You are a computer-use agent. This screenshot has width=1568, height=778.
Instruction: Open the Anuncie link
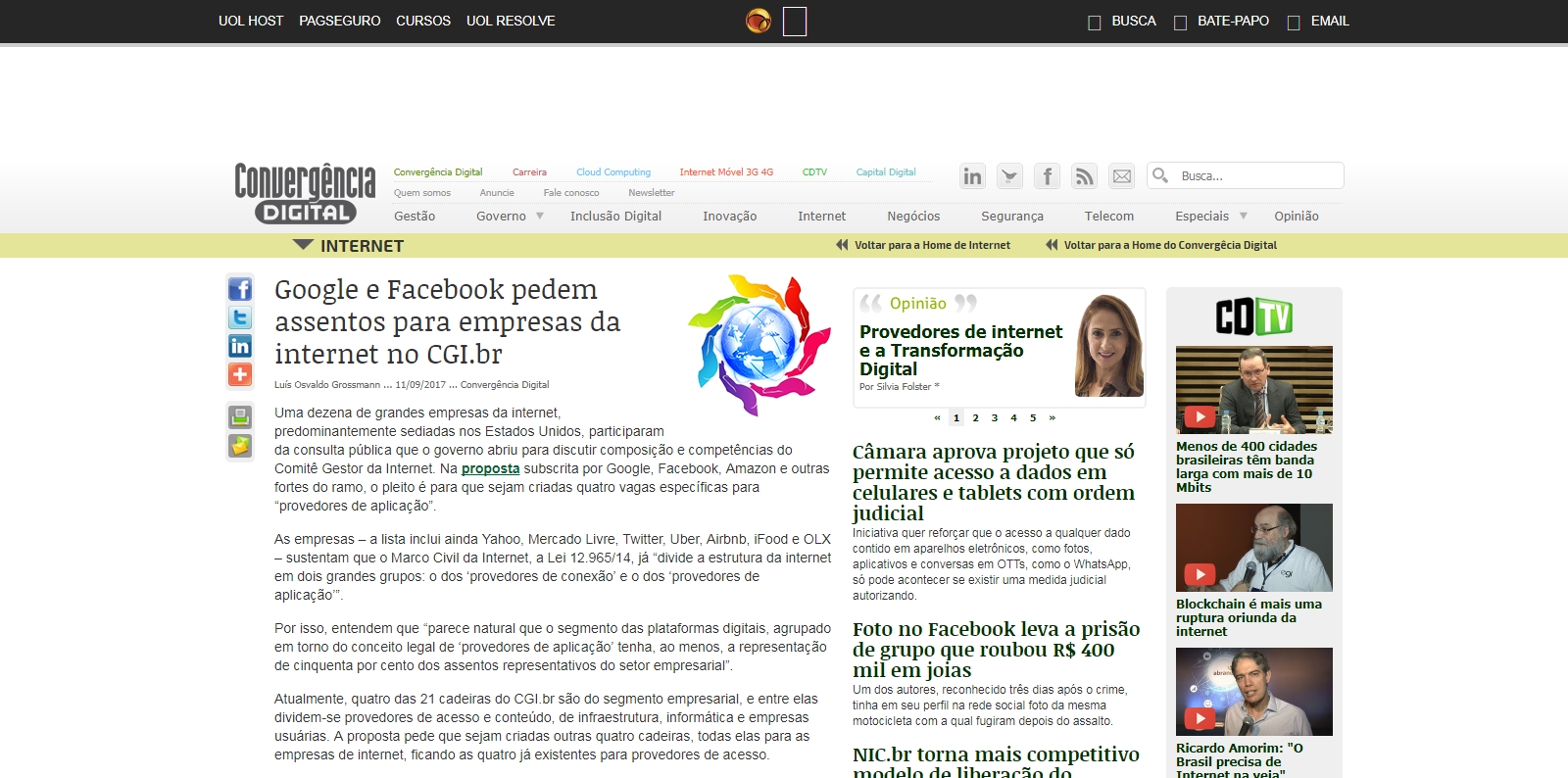(497, 193)
